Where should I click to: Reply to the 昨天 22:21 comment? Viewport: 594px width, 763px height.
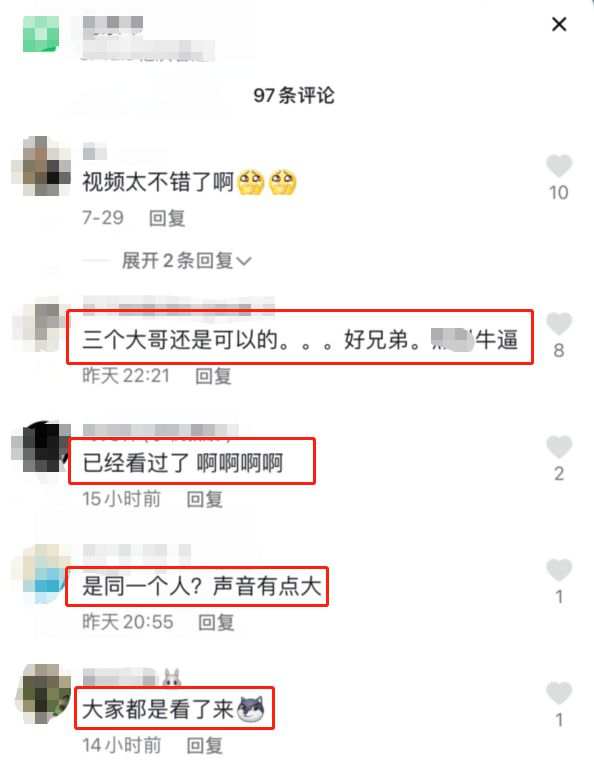click(213, 376)
